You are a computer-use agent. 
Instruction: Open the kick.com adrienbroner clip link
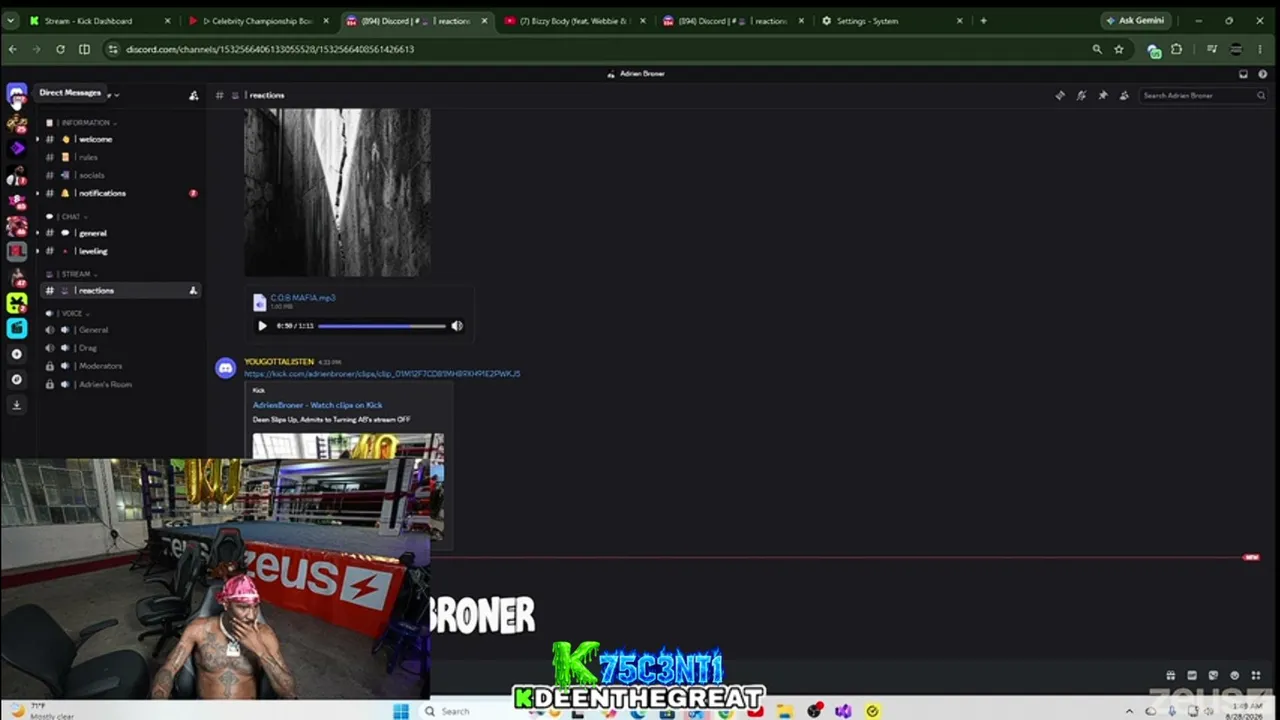pos(382,374)
